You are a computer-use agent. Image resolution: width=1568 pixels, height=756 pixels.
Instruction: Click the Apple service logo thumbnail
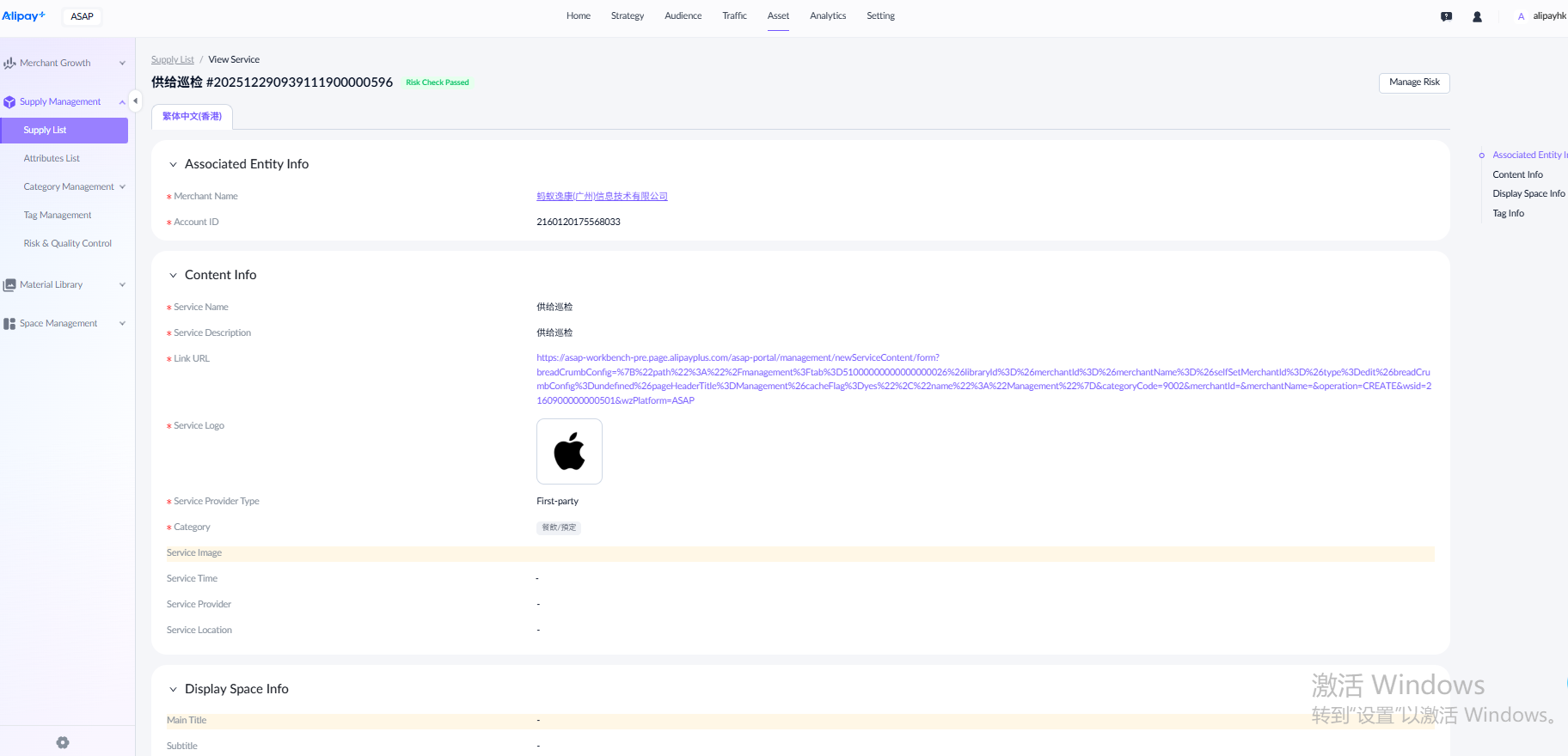(x=569, y=452)
